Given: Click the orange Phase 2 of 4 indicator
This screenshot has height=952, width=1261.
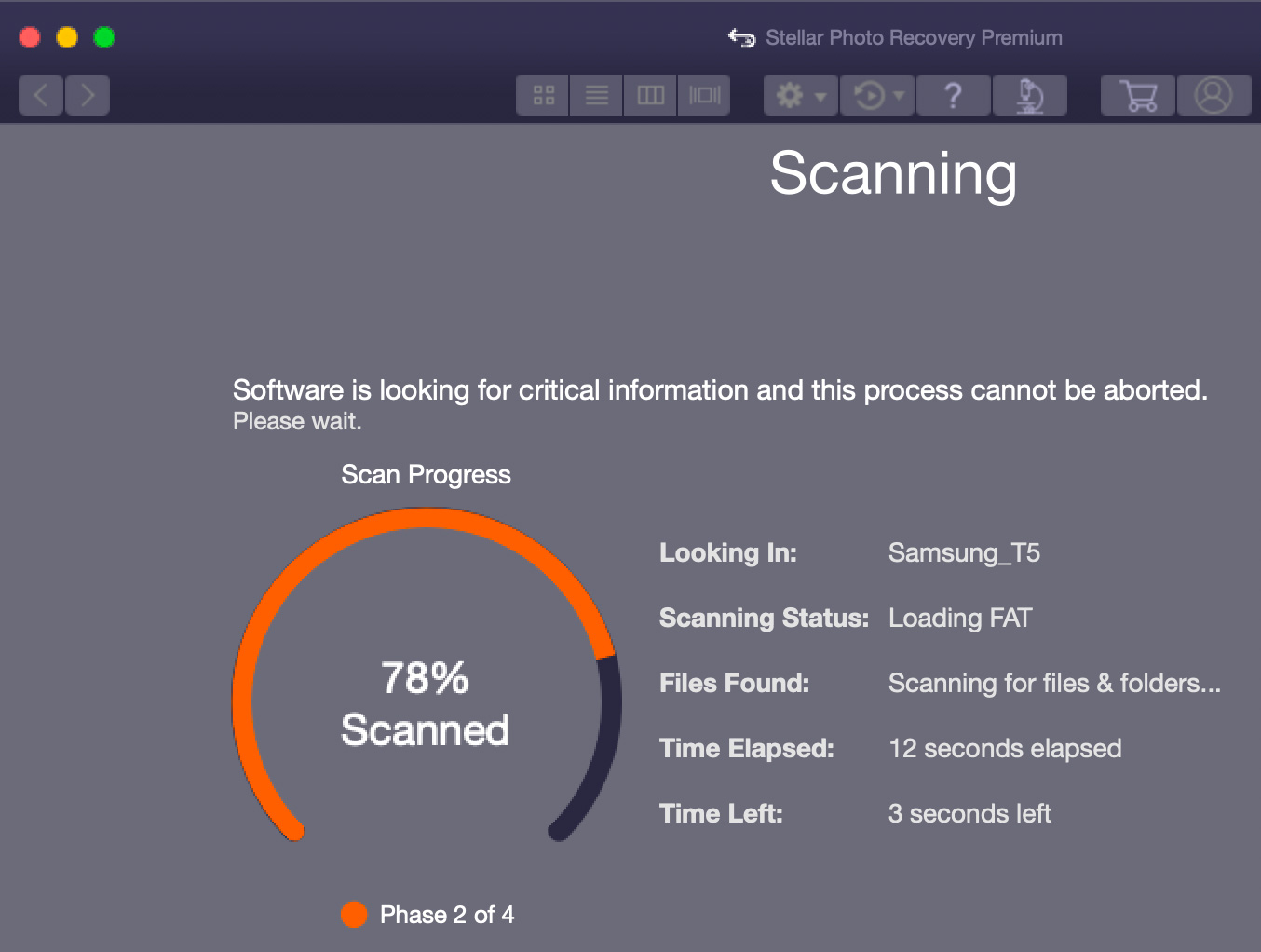Looking at the screenshot, I should click(354, 915).
